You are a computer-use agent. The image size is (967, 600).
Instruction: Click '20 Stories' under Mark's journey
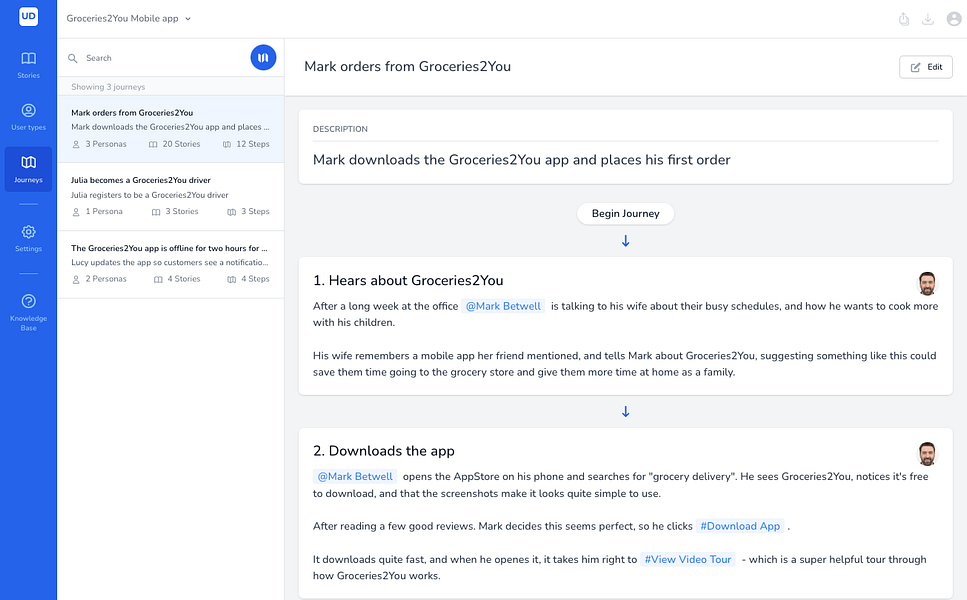[x=175, y=144]
